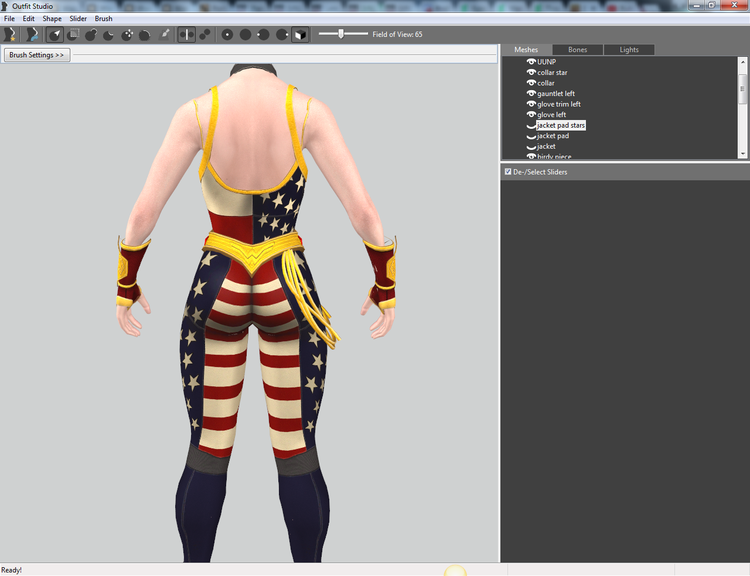Select the glove left mesh name
Screen dimensions: 750x576
pos(551,114)
